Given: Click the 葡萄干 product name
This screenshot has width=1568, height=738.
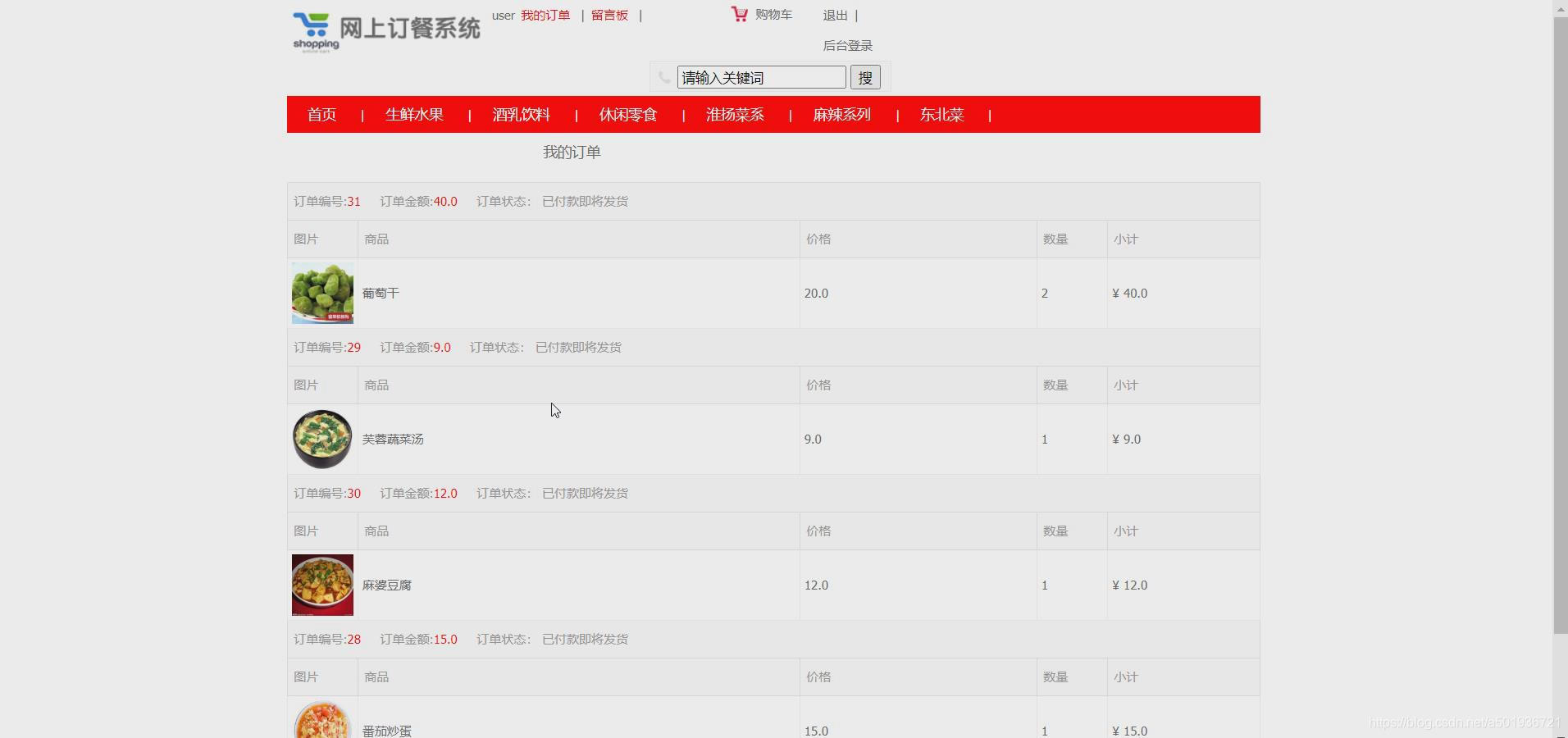Looking at the screenshot, I should [381, 293].
